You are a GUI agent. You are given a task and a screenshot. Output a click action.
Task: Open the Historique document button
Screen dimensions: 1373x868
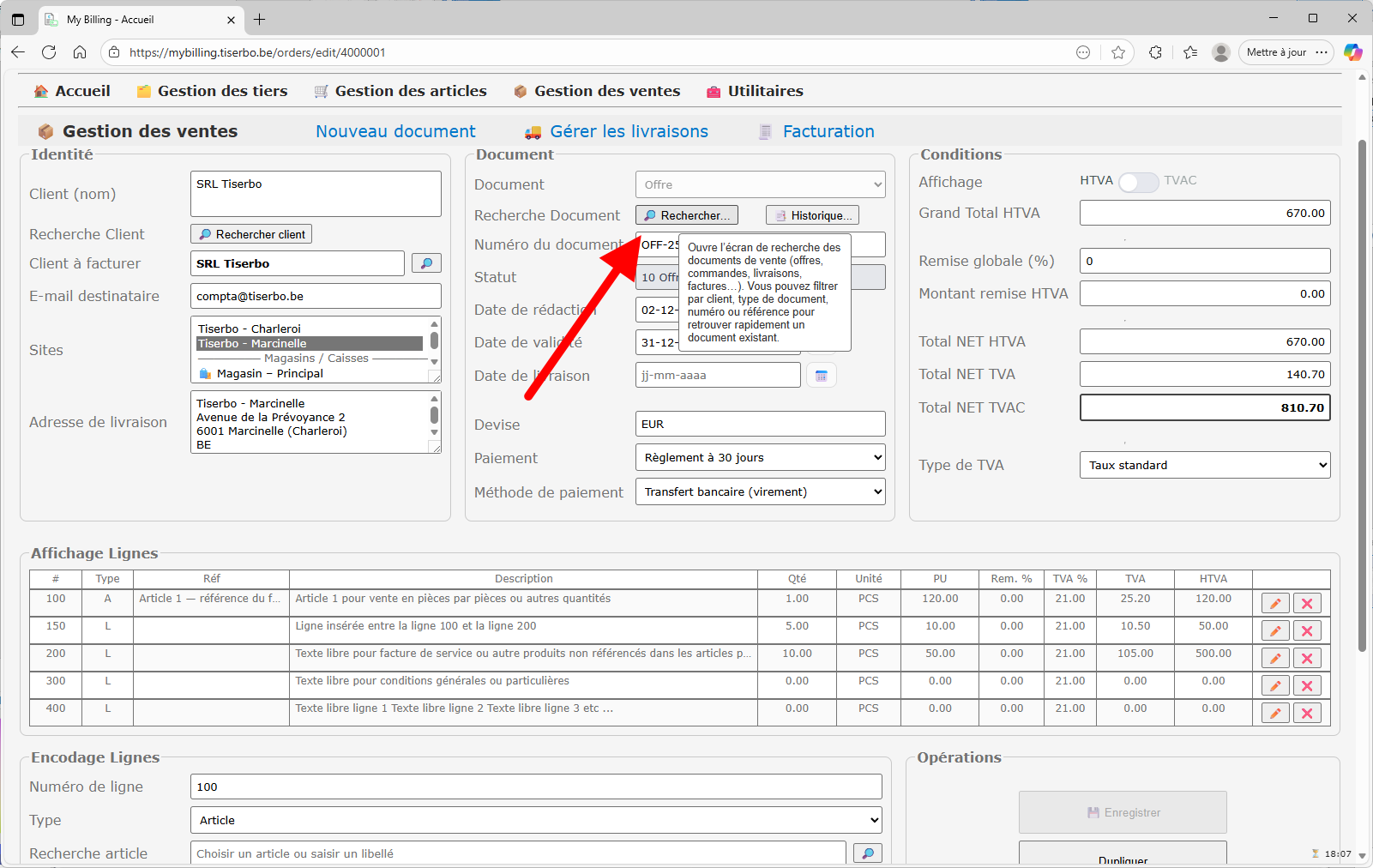[812, 215]
